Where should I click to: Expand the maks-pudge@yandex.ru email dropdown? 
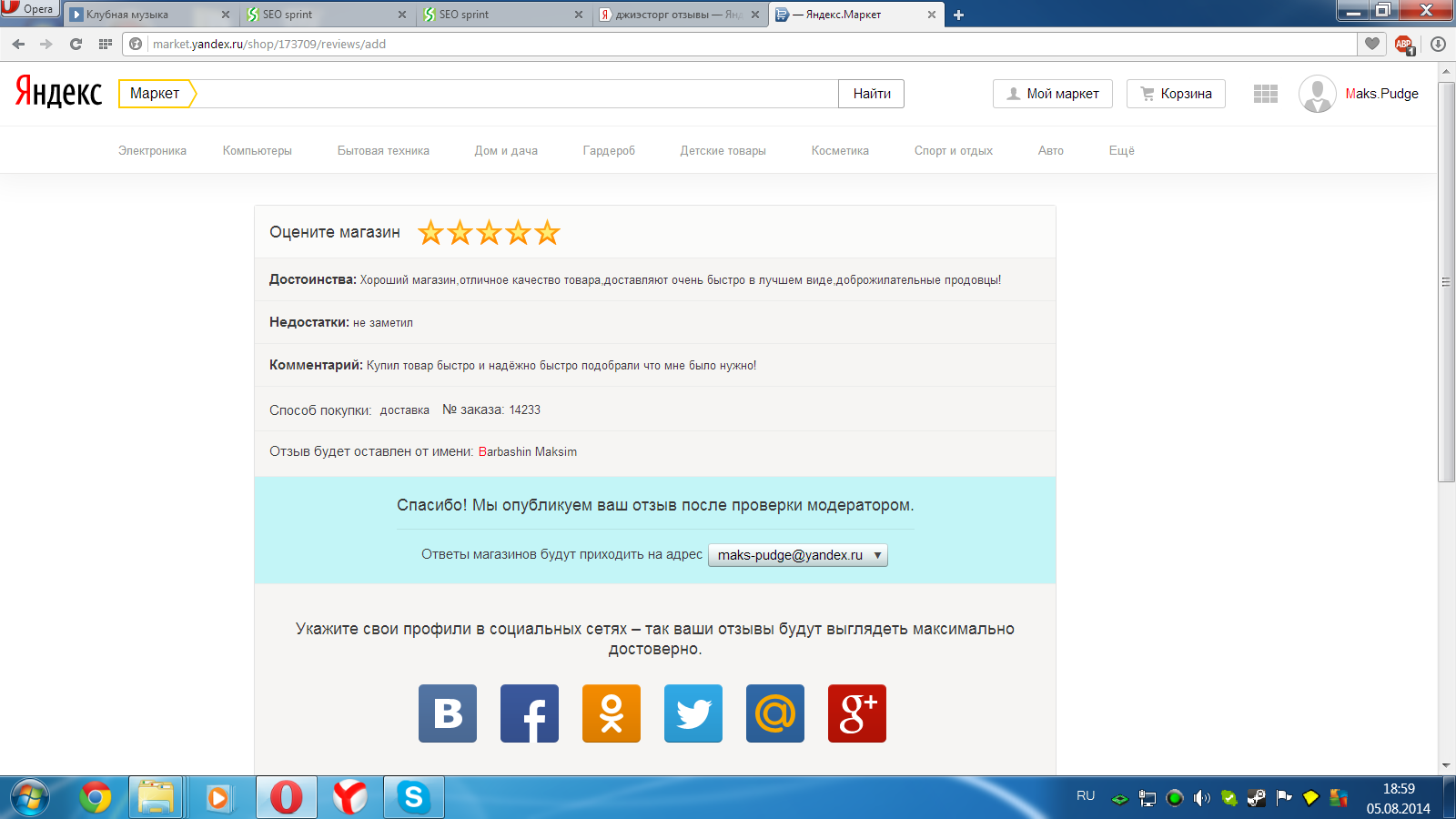click(x=798, y=555)
